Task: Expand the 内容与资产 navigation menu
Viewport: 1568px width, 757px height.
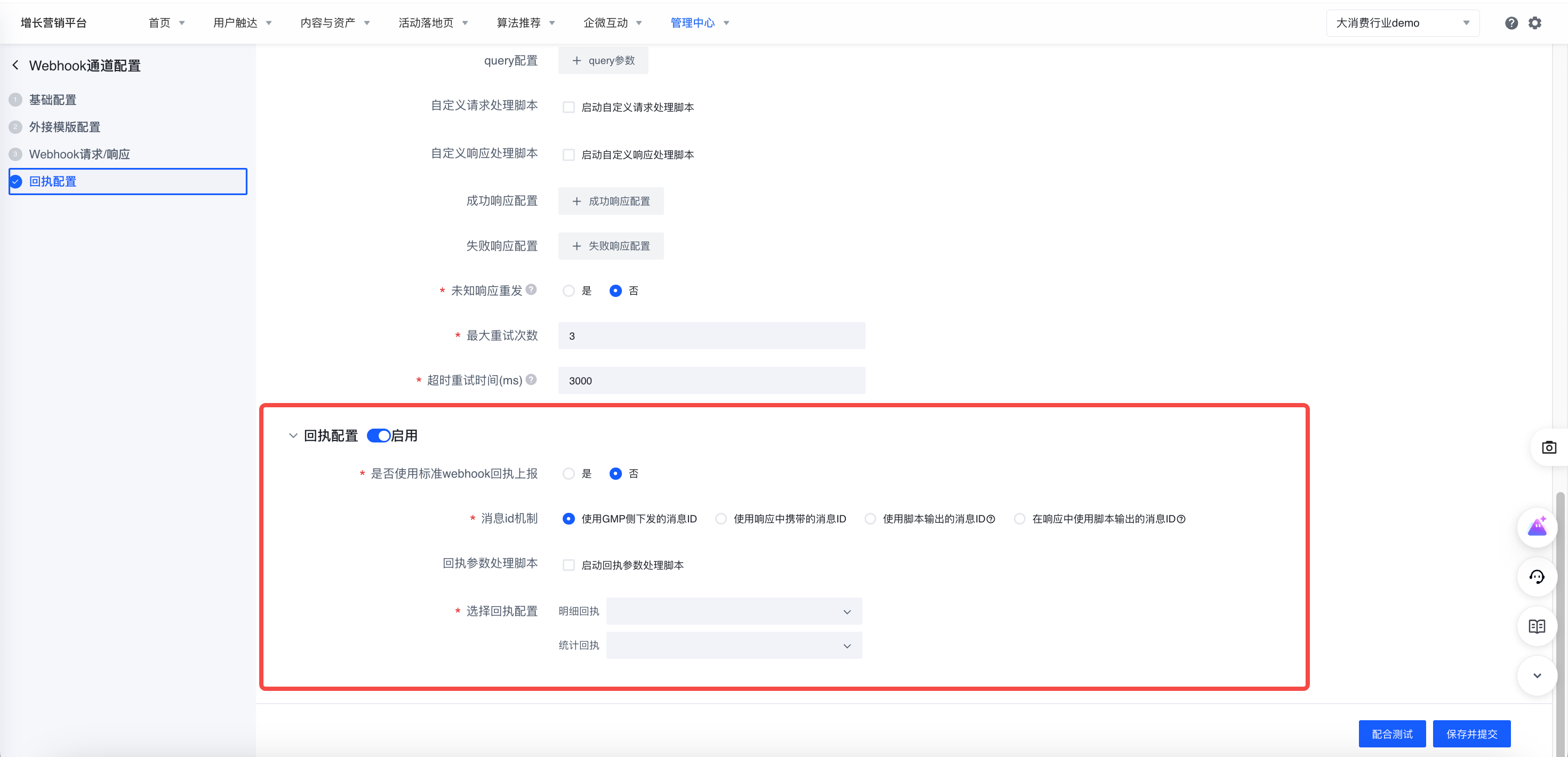Action: [x=335, y=23]
